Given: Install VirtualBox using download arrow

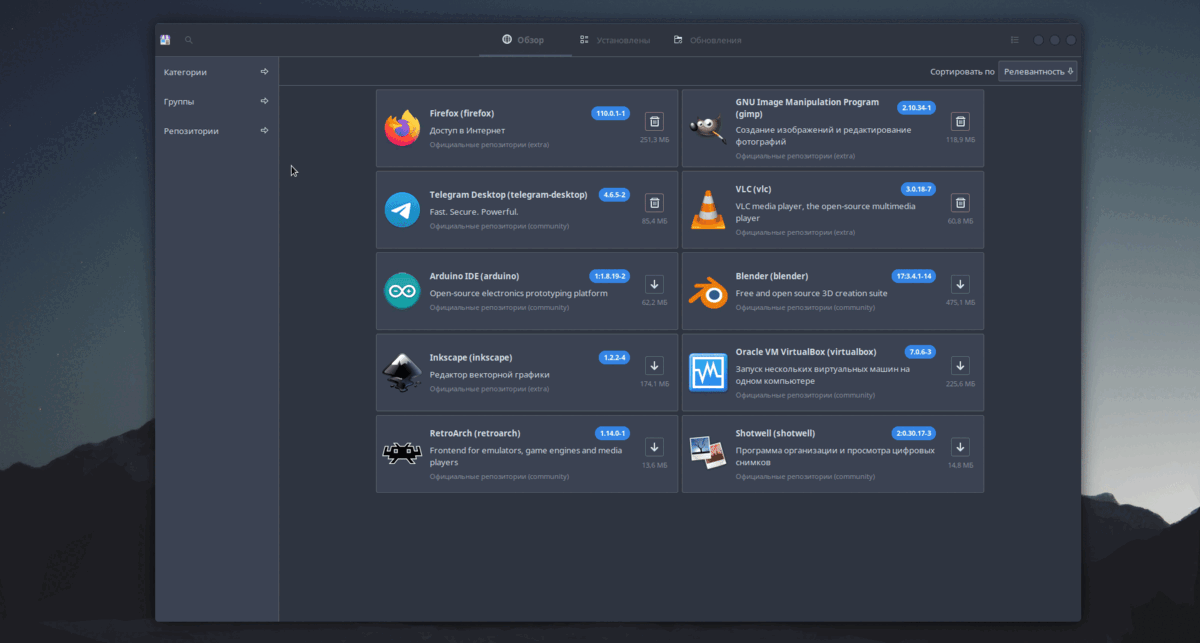Looking at the screenshot, I should pyautogui.click(x=960, y=366).
